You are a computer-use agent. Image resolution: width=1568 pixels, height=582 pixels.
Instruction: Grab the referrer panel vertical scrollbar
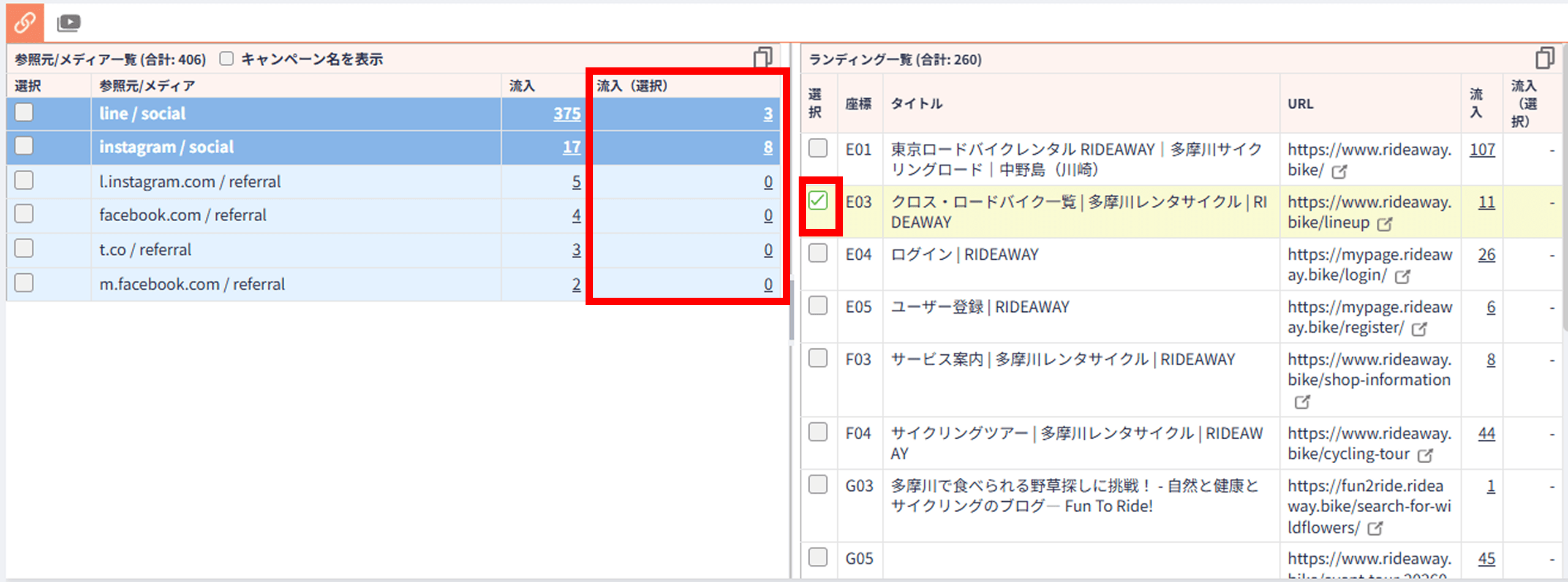point(791,309)
